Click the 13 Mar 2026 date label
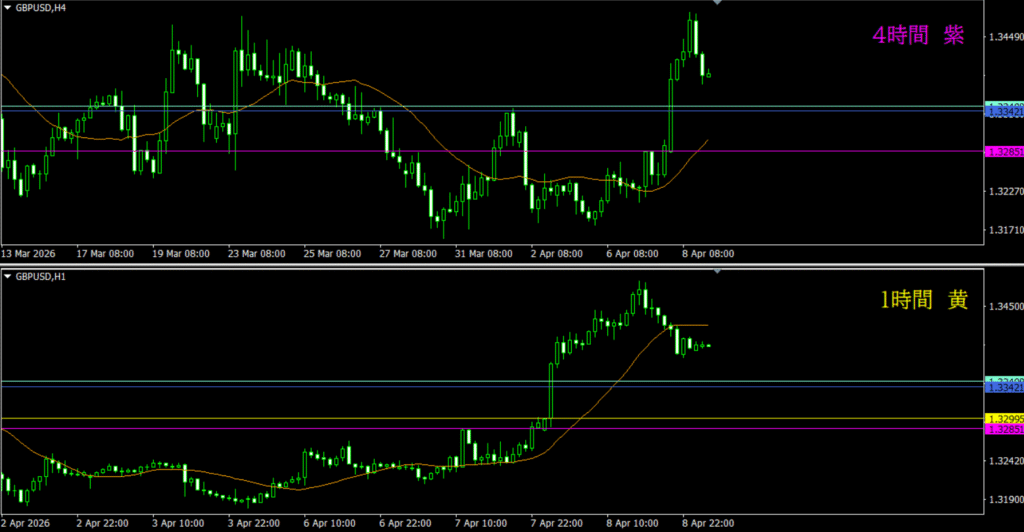The height and width of the screenshot is (532, 1024). coord(30,254)
